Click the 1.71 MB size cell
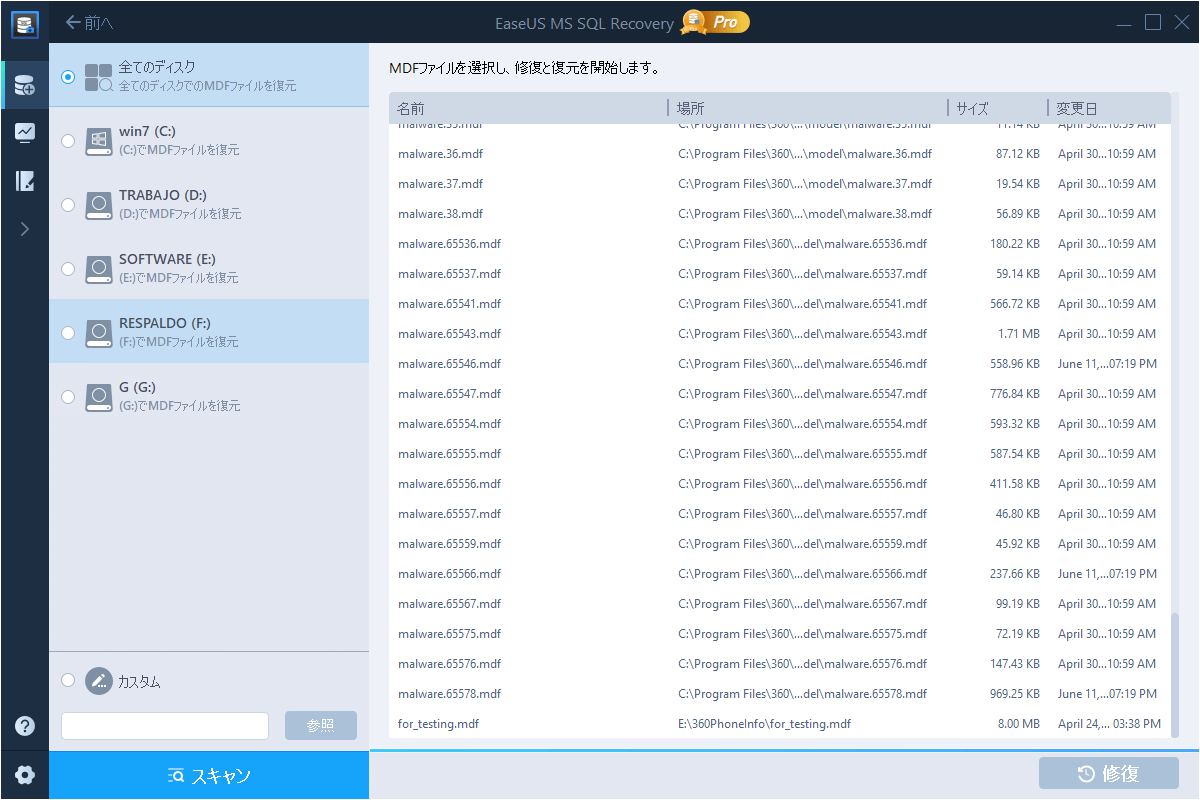 (1019, 334)
